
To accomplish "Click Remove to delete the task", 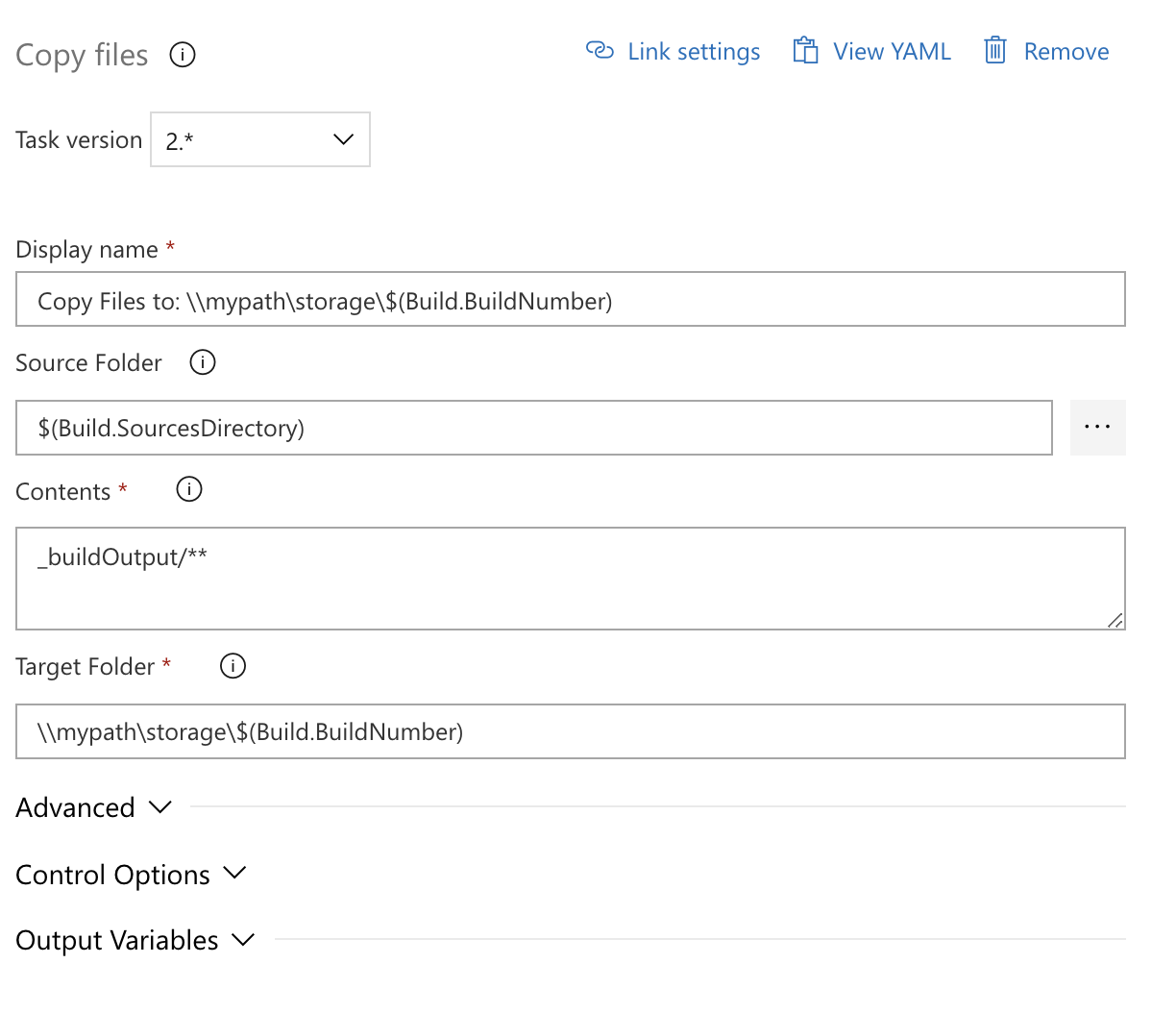I will pos(1066,50).
